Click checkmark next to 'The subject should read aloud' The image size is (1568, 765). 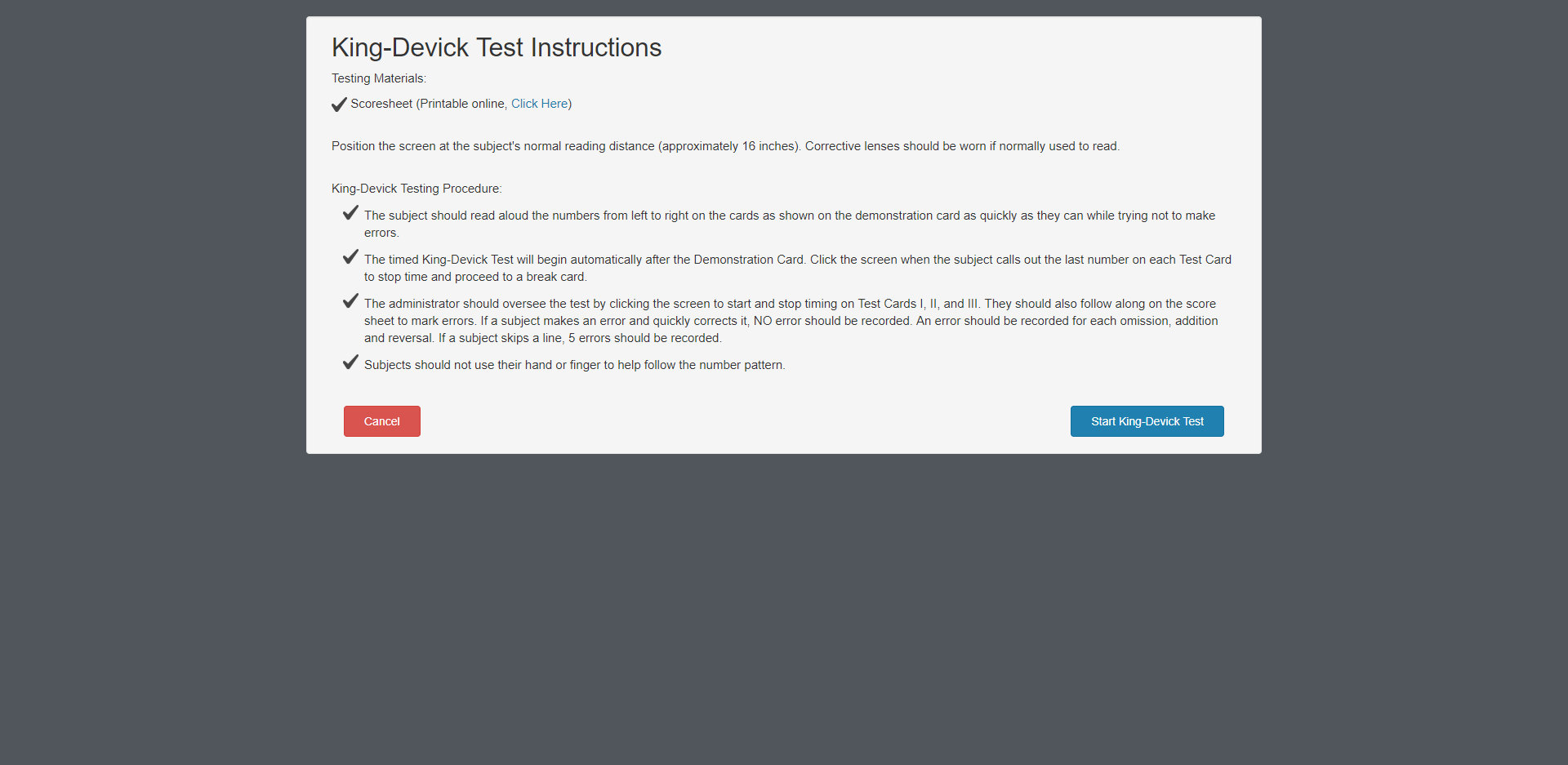point(350,213)
